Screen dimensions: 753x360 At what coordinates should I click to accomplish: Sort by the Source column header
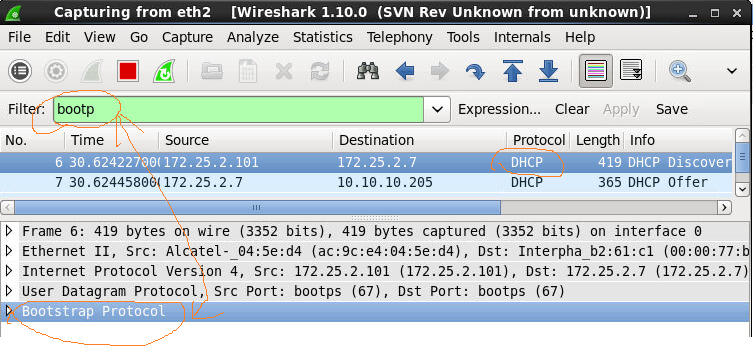245,140
